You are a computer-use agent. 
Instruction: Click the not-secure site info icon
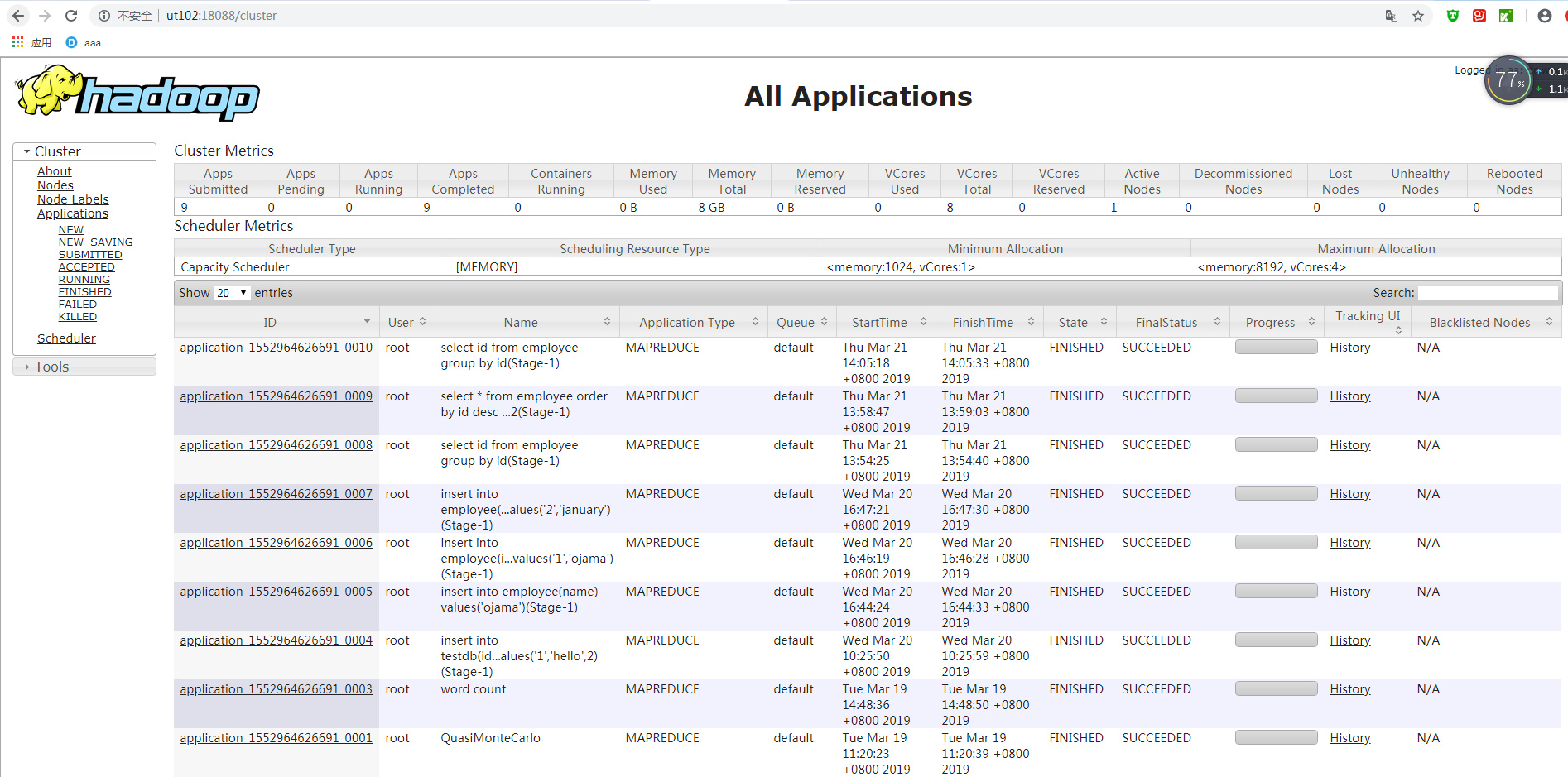(x=104, y=16)
